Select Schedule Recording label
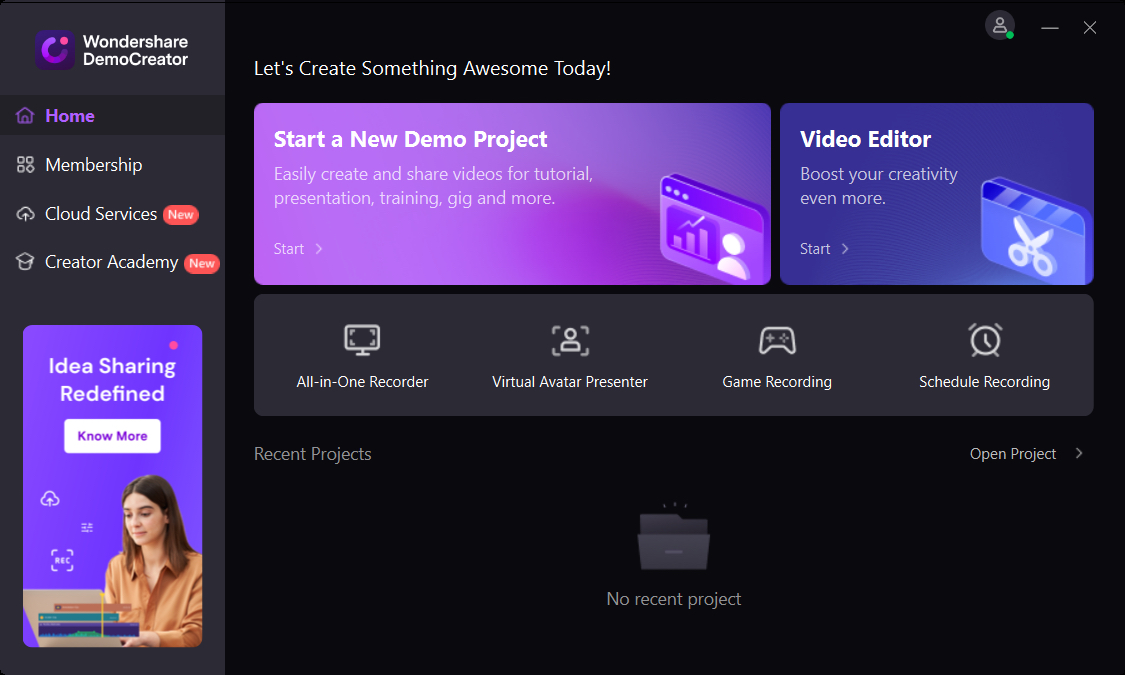1125x675 pixels. tap(984, 382)
